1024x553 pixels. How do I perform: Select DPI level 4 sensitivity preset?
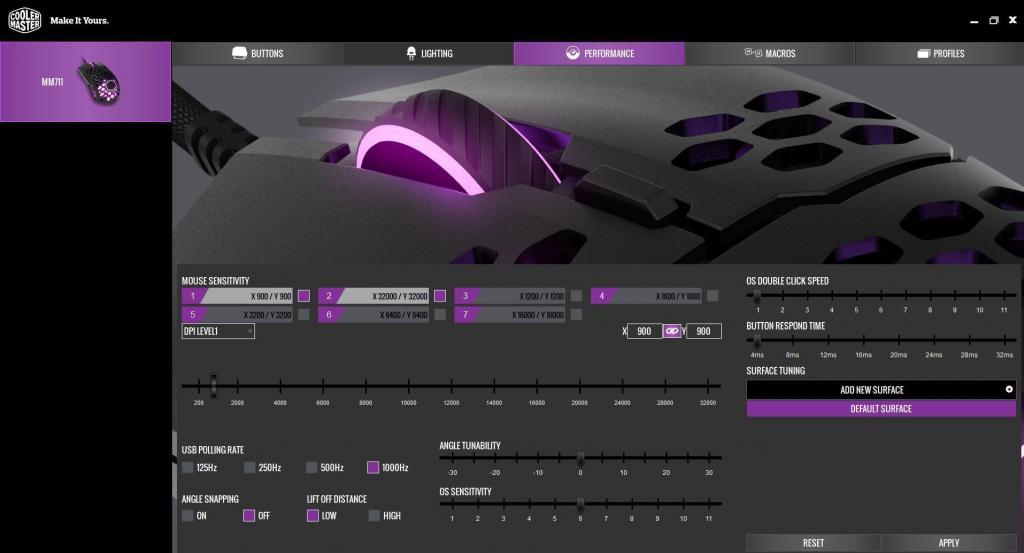646,296
